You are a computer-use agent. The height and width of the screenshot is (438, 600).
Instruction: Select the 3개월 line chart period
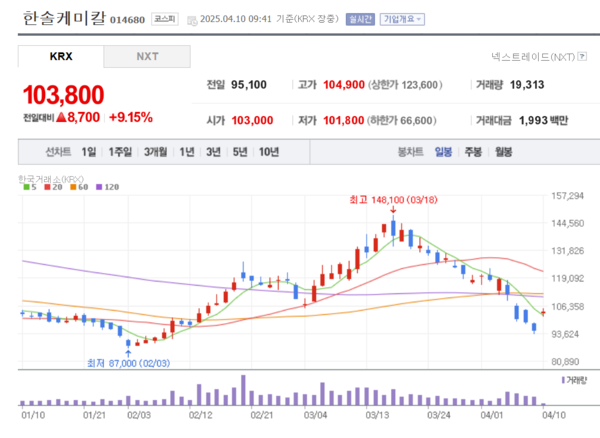coord(155,152)
